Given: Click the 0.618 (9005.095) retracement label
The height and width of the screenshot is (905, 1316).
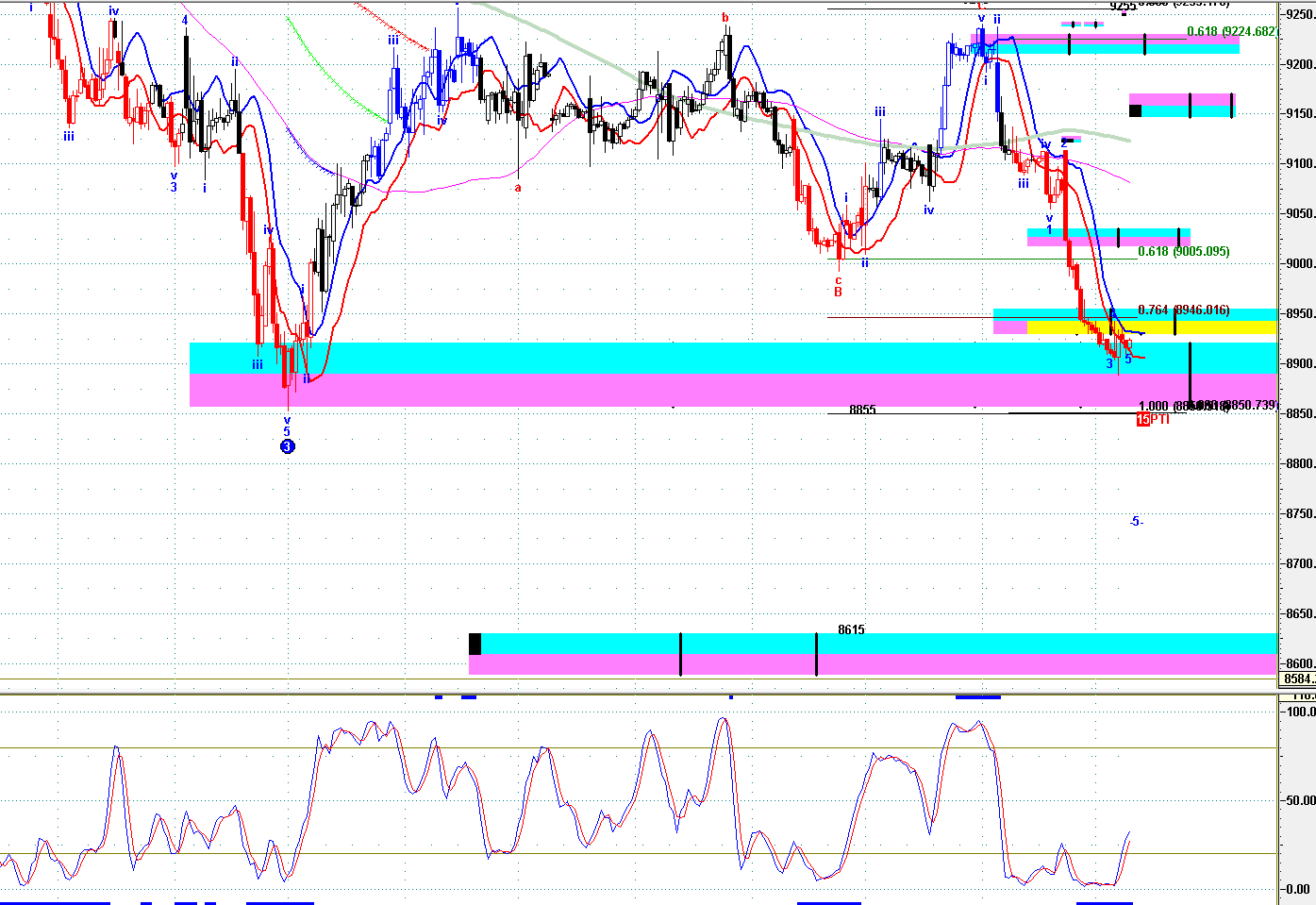Looking at the screenshot, I should point(1183,252).
